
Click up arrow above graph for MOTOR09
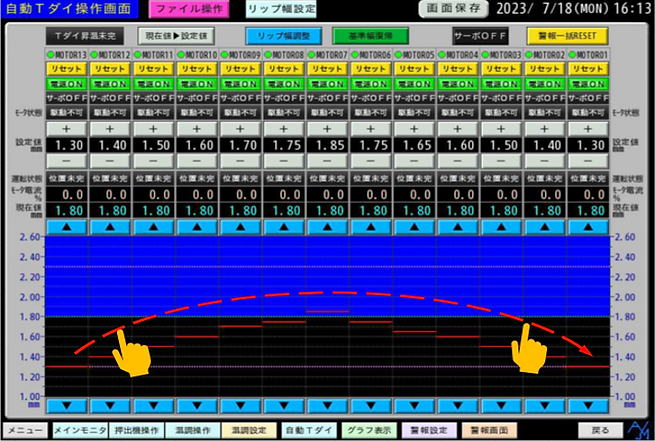click(240, 227)
